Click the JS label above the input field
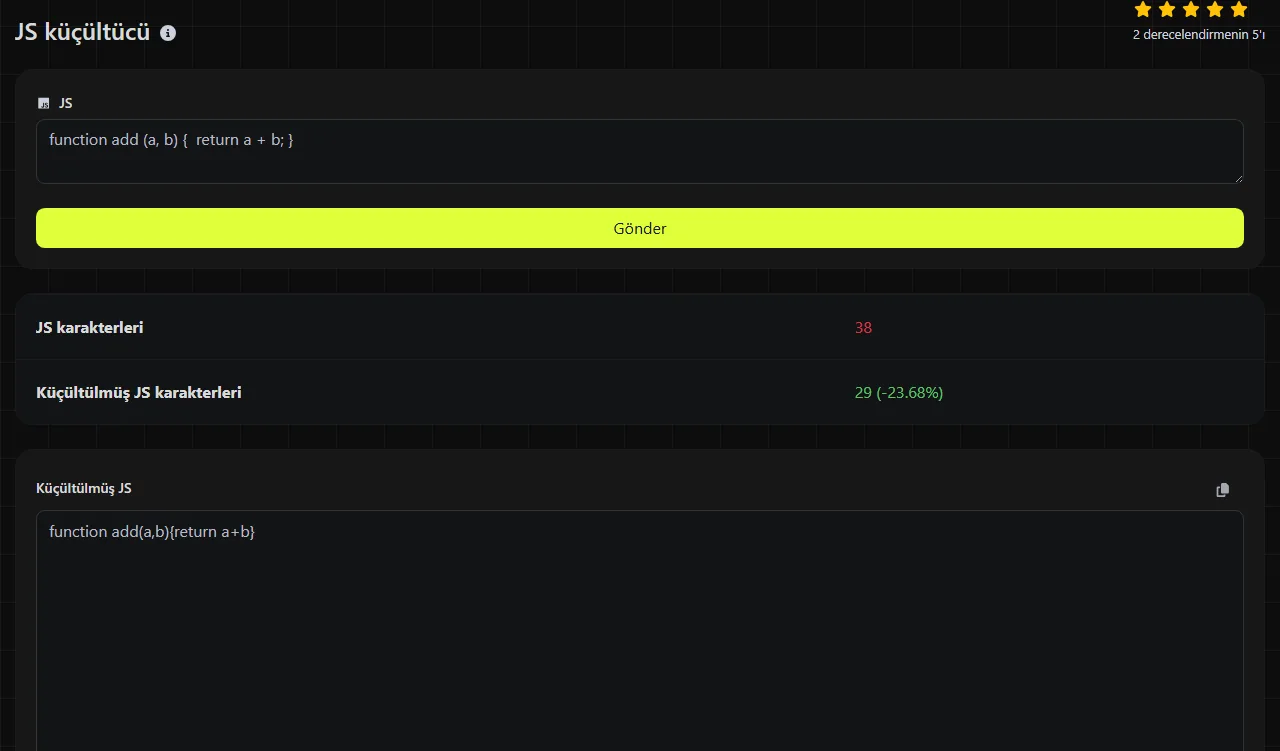Image resolution: width=1280 pixels, height=751 pixels. 65,103
